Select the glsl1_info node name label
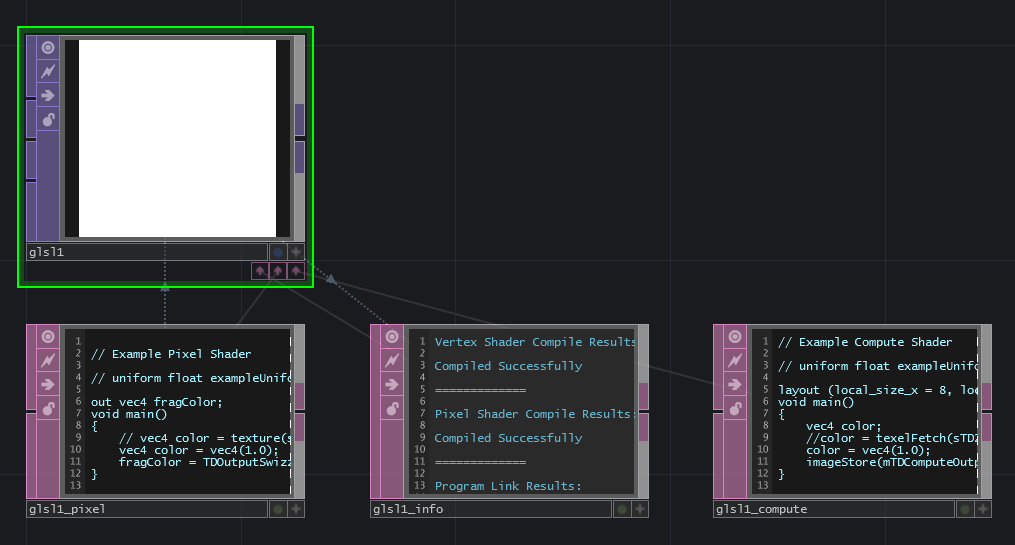1015x545 pixels. pos(491,509)
